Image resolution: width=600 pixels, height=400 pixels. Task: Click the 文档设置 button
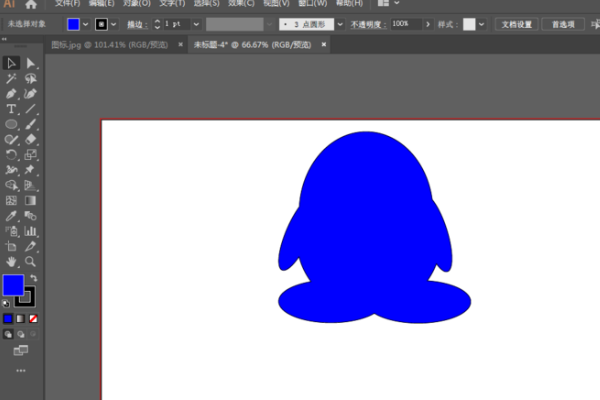[x=517, y=23]
